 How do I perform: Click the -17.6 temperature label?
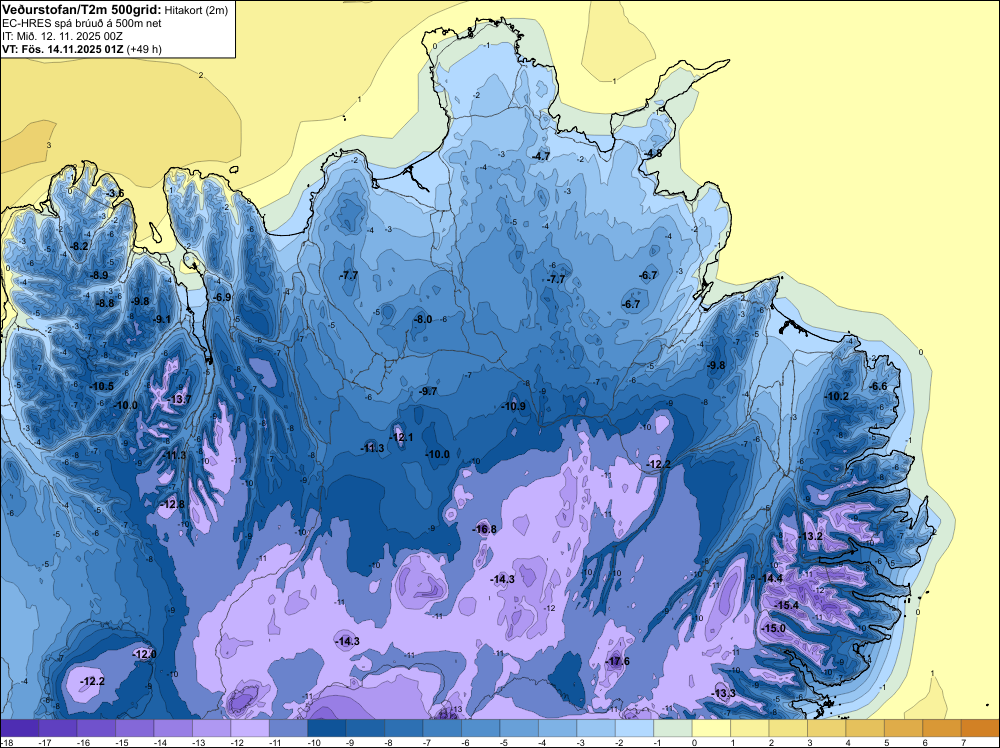[x=617, y=661]
